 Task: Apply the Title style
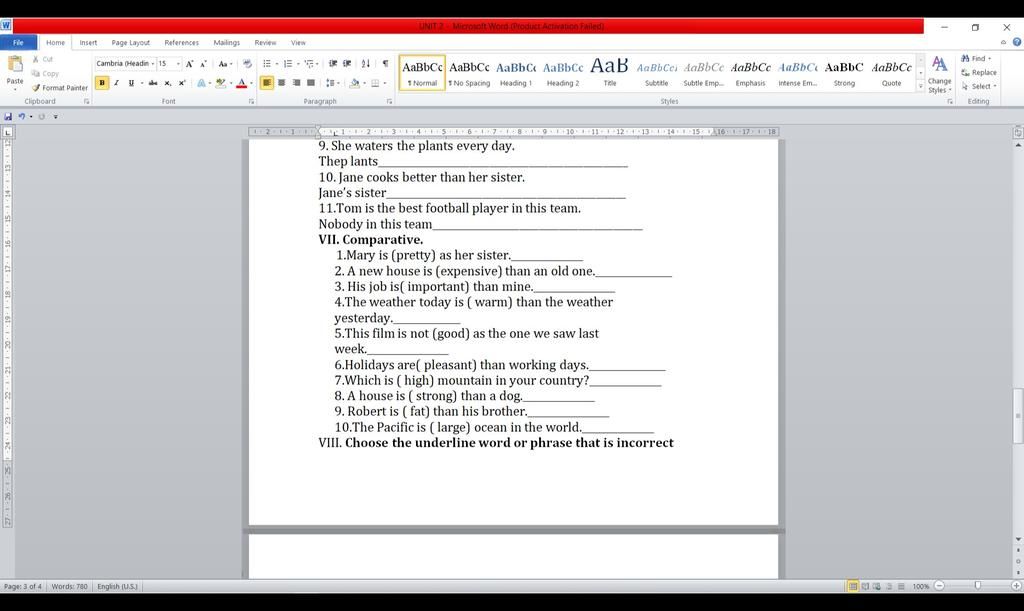[x=609, y=73]
